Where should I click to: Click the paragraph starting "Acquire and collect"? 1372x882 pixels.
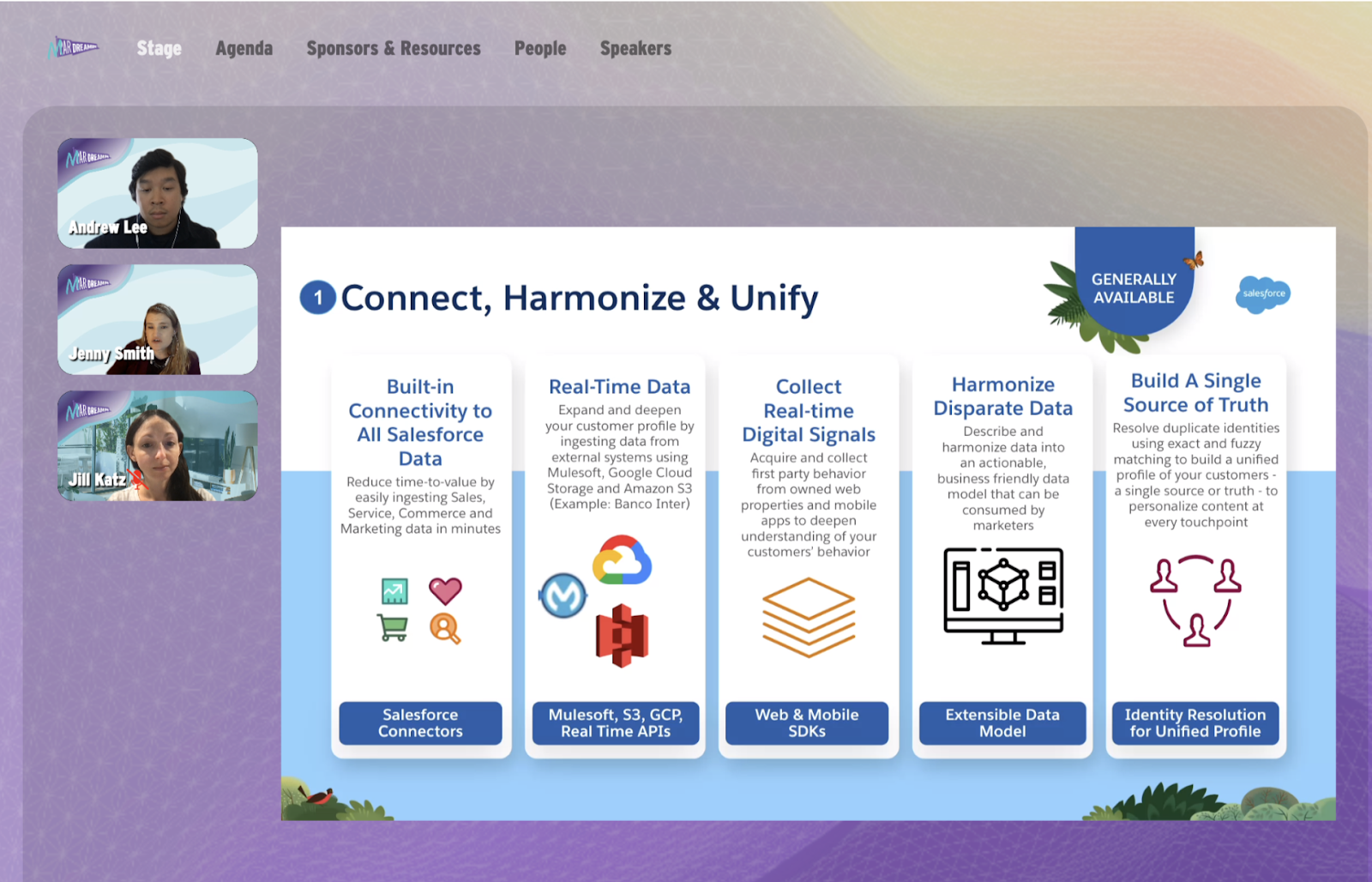point(809,504)
